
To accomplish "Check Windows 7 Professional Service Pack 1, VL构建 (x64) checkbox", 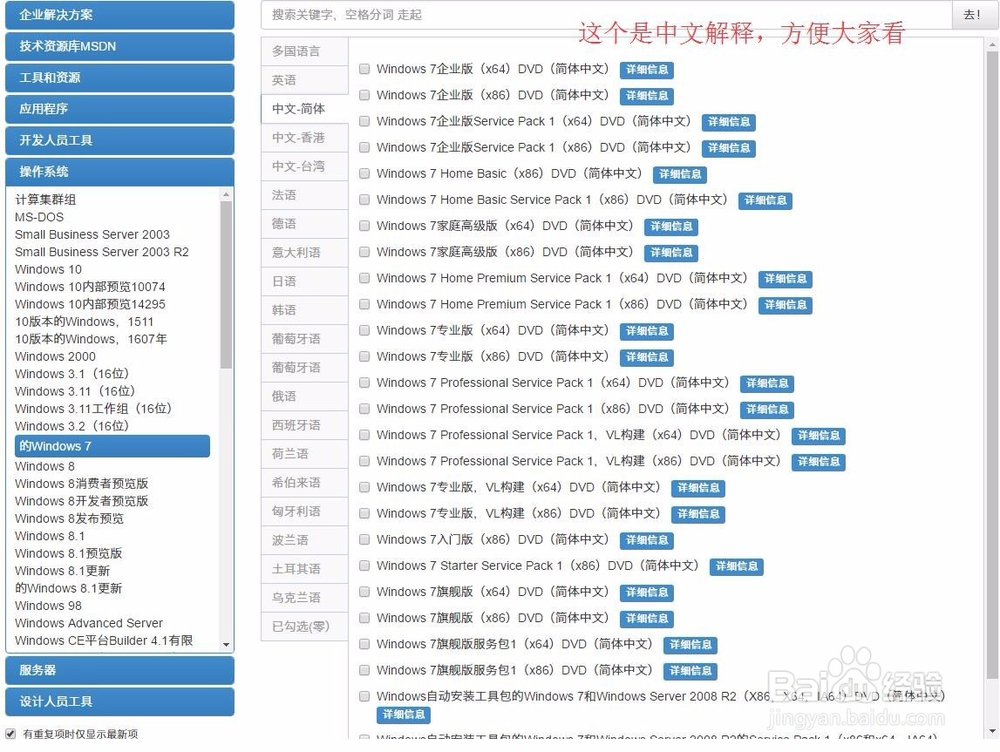I will pyautogui.click(x=364, y=435).
